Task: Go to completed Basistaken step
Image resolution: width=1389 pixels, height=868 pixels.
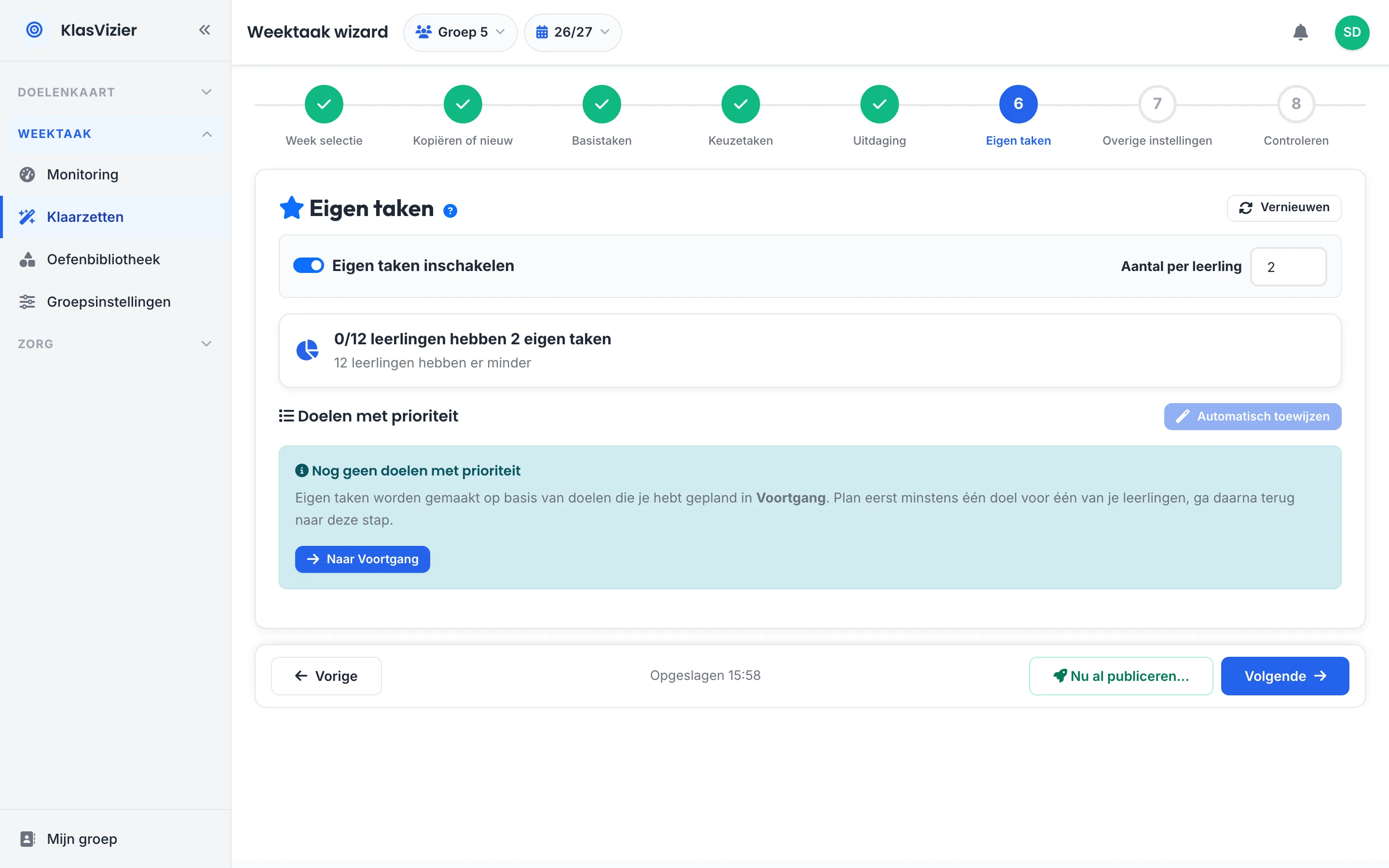Action: 601,104
